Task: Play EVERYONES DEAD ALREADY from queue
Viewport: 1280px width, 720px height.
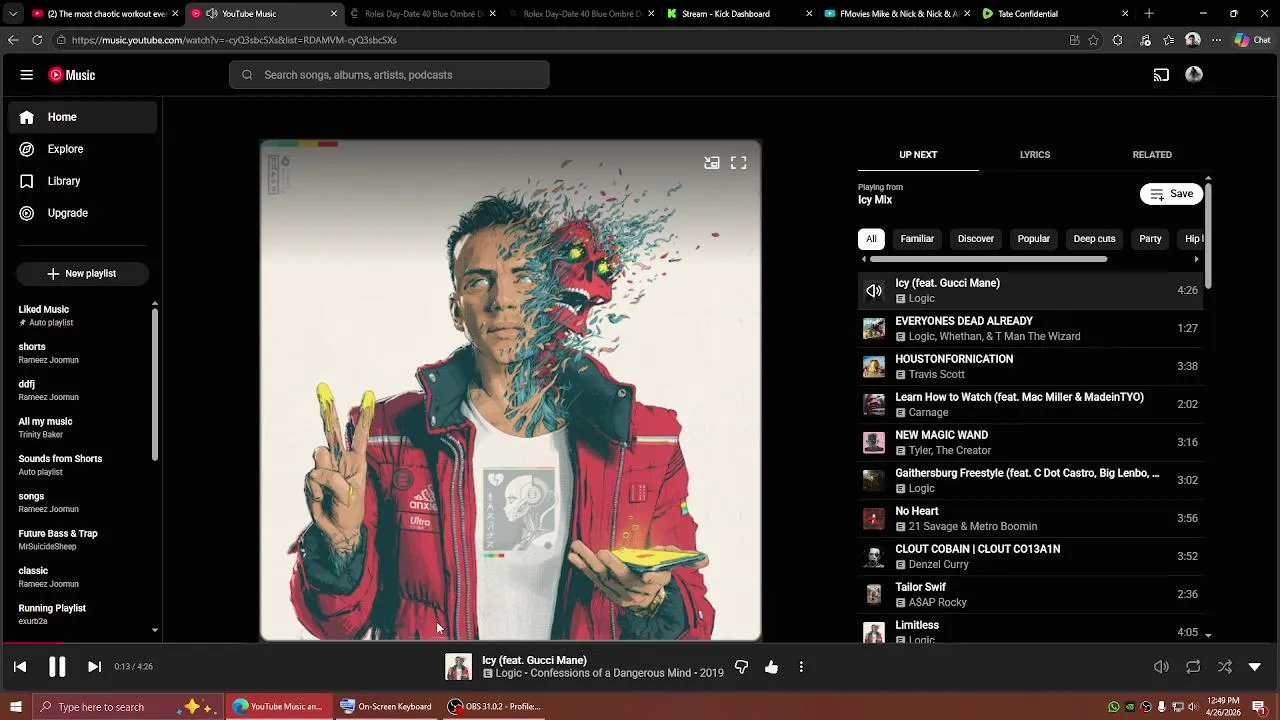Action: pyautogui.click(x=1030, y=328)
